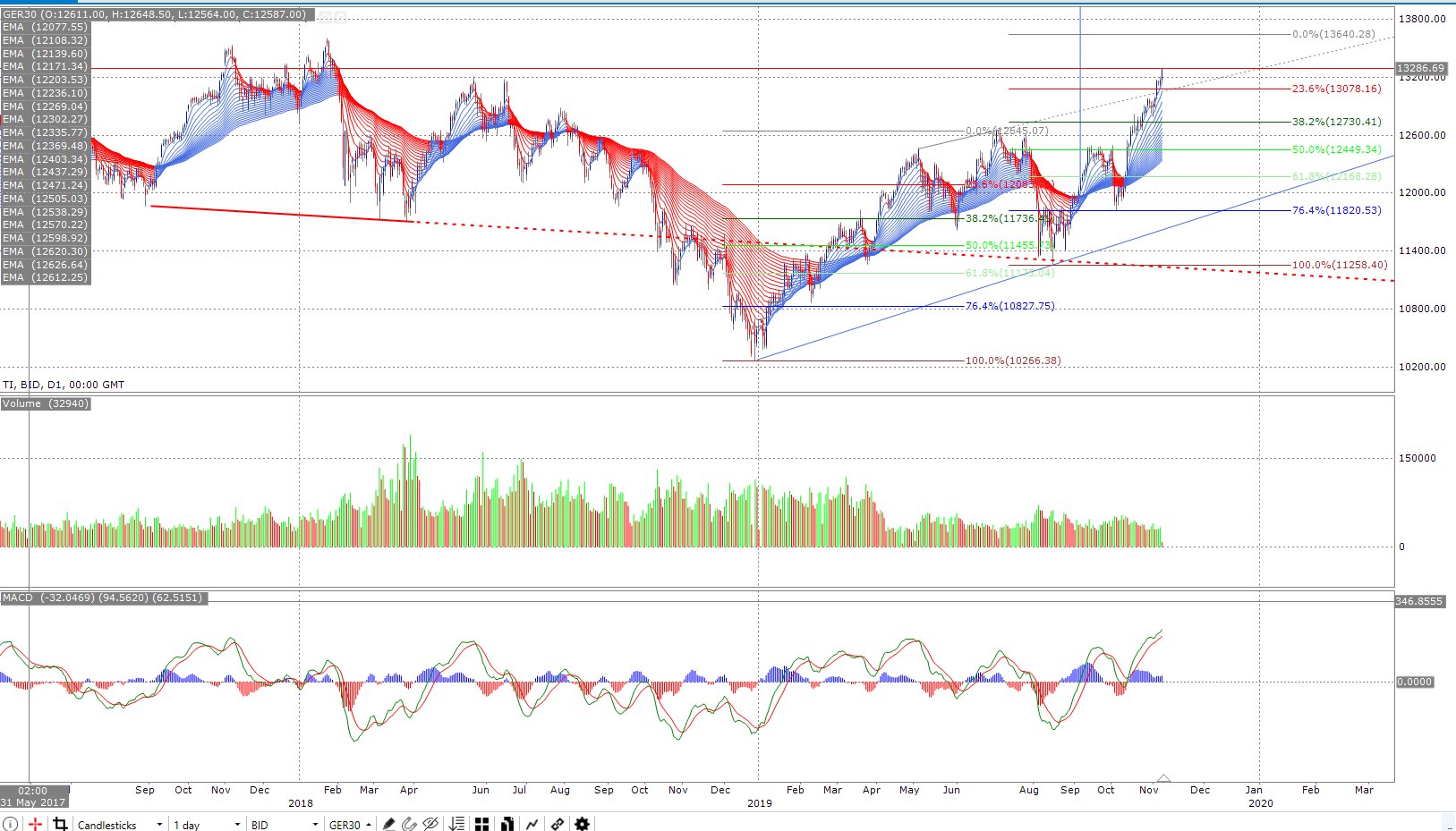Screen dimensions: 1456x831
Task: Click the info icon in bottom toolbar
Action: click(10, 824)
